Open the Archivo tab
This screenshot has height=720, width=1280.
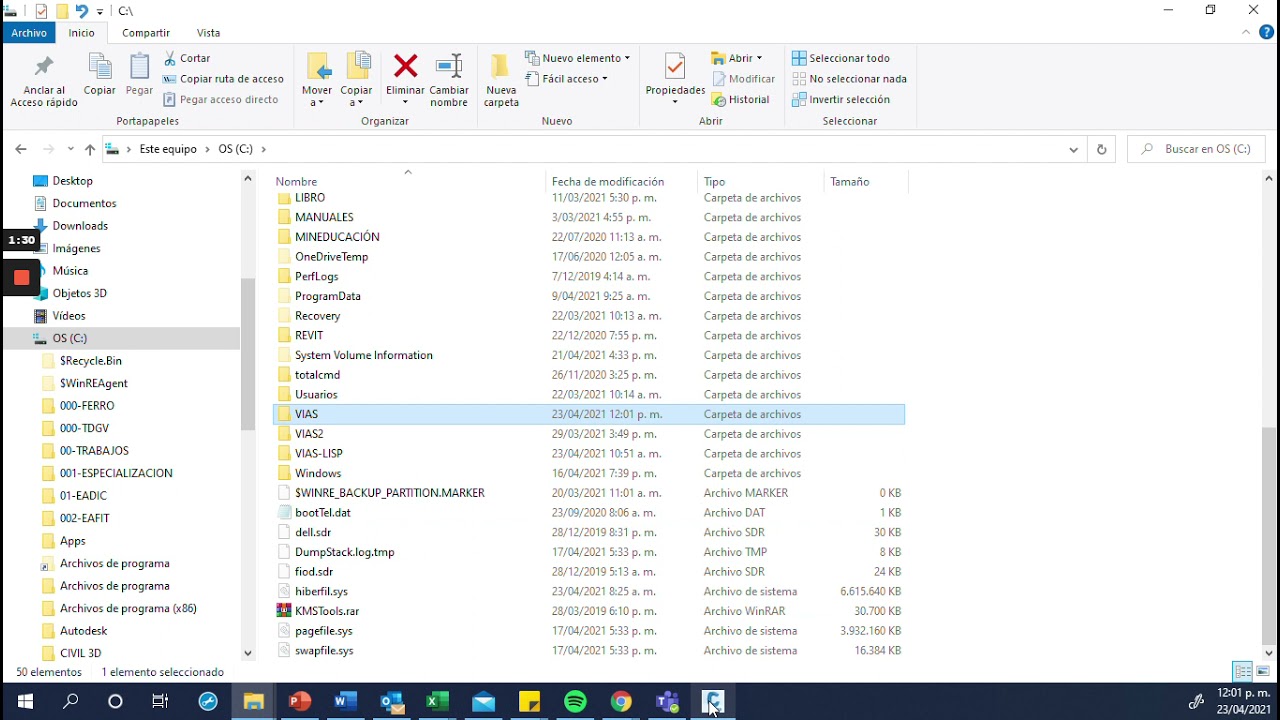(29, 33)
